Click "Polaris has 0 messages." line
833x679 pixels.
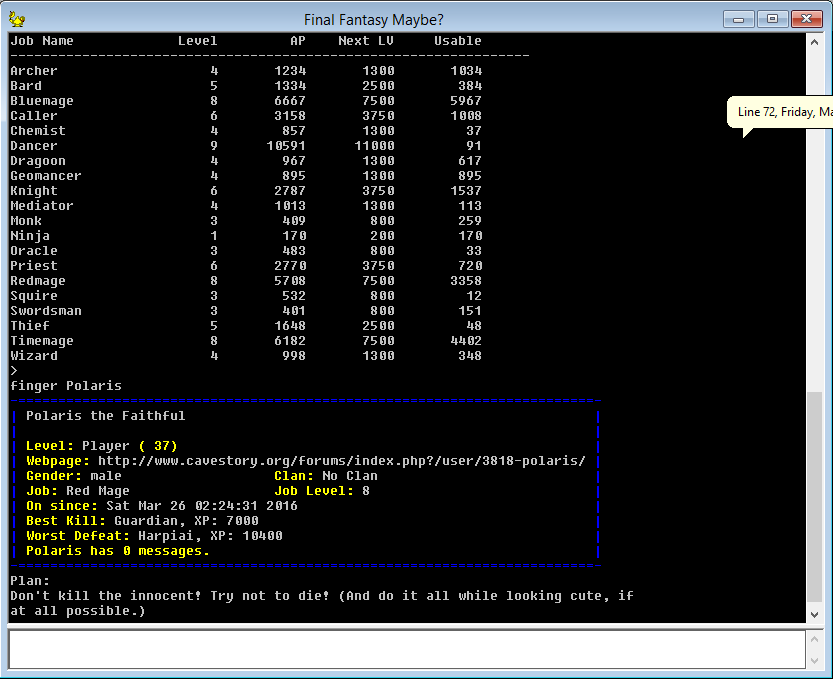click(118, 551)
